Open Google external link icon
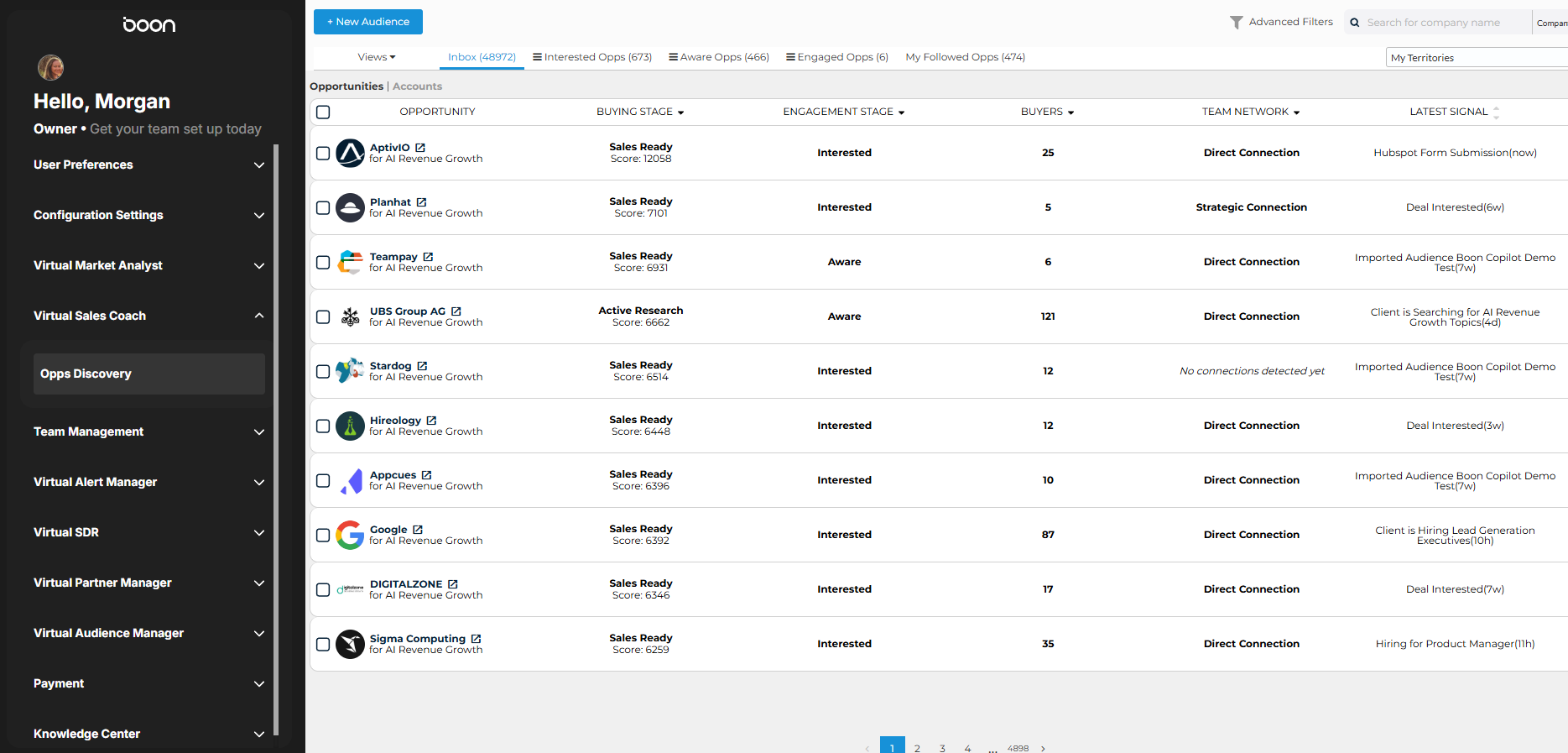1568x753 pixels. (418, 530)
